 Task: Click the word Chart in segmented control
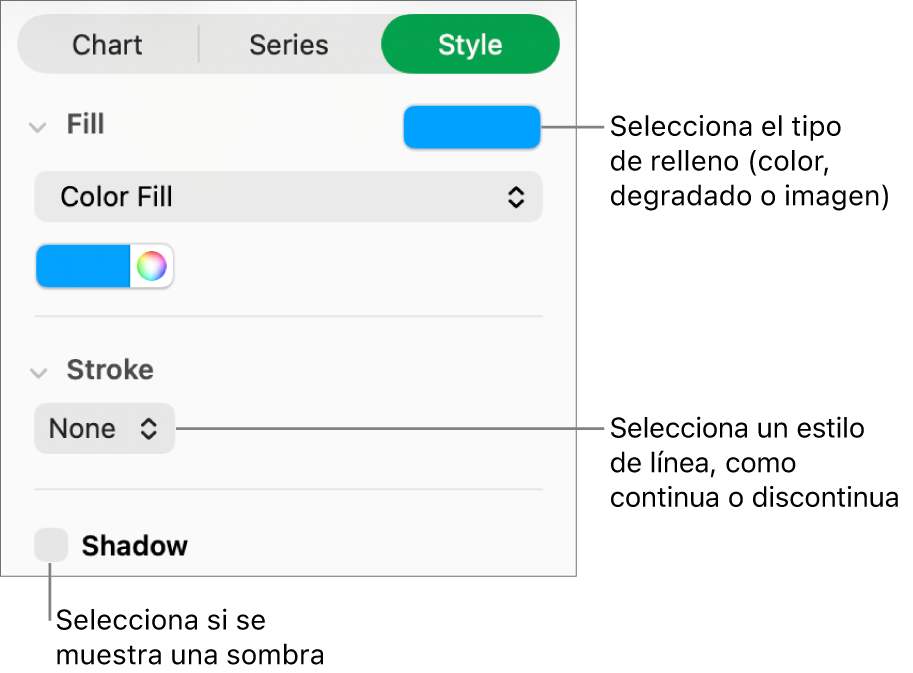pos(108,45)
